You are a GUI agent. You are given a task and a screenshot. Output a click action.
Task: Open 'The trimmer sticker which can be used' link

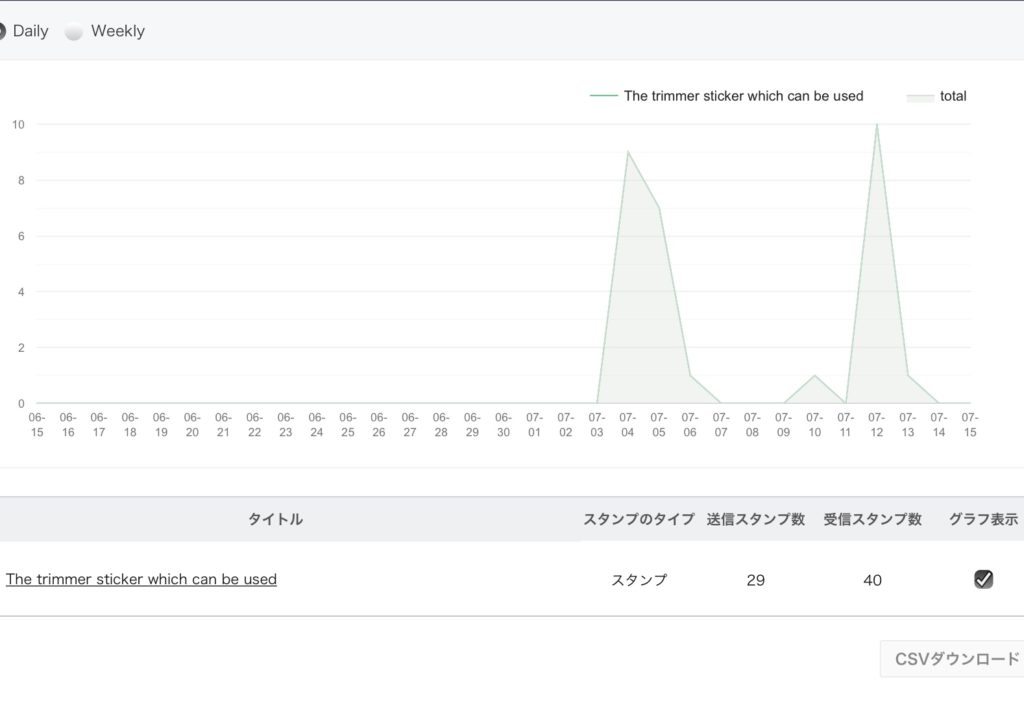tap(141, 579)
